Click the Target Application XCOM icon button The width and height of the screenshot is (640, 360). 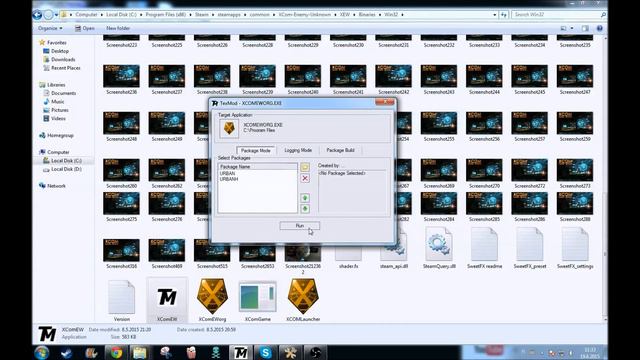tap(229, 129)
